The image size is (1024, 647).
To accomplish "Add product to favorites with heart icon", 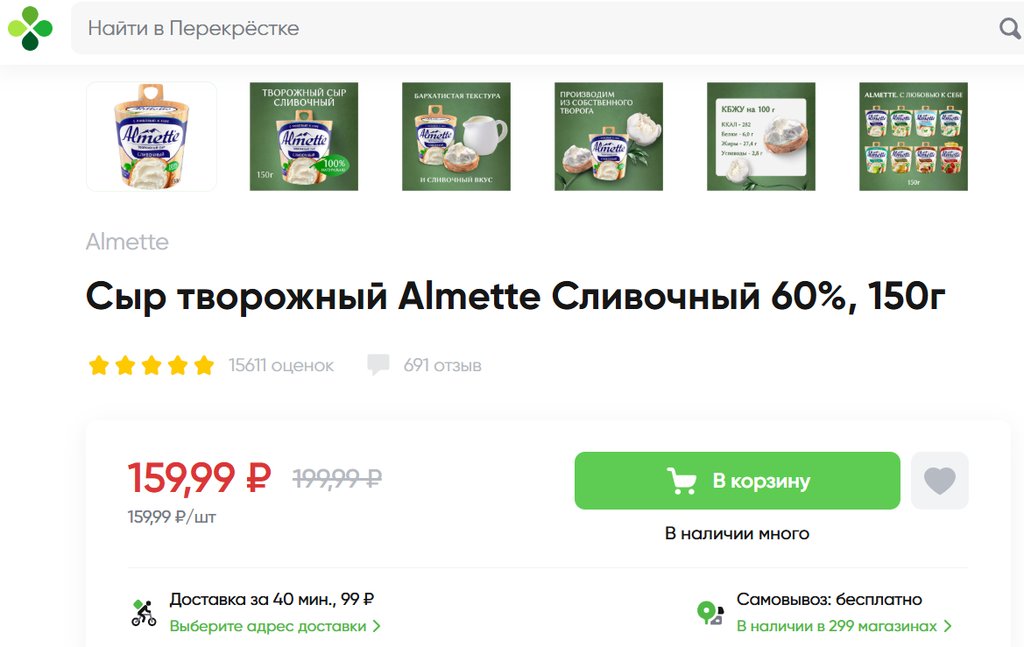I will pos(939,481).
